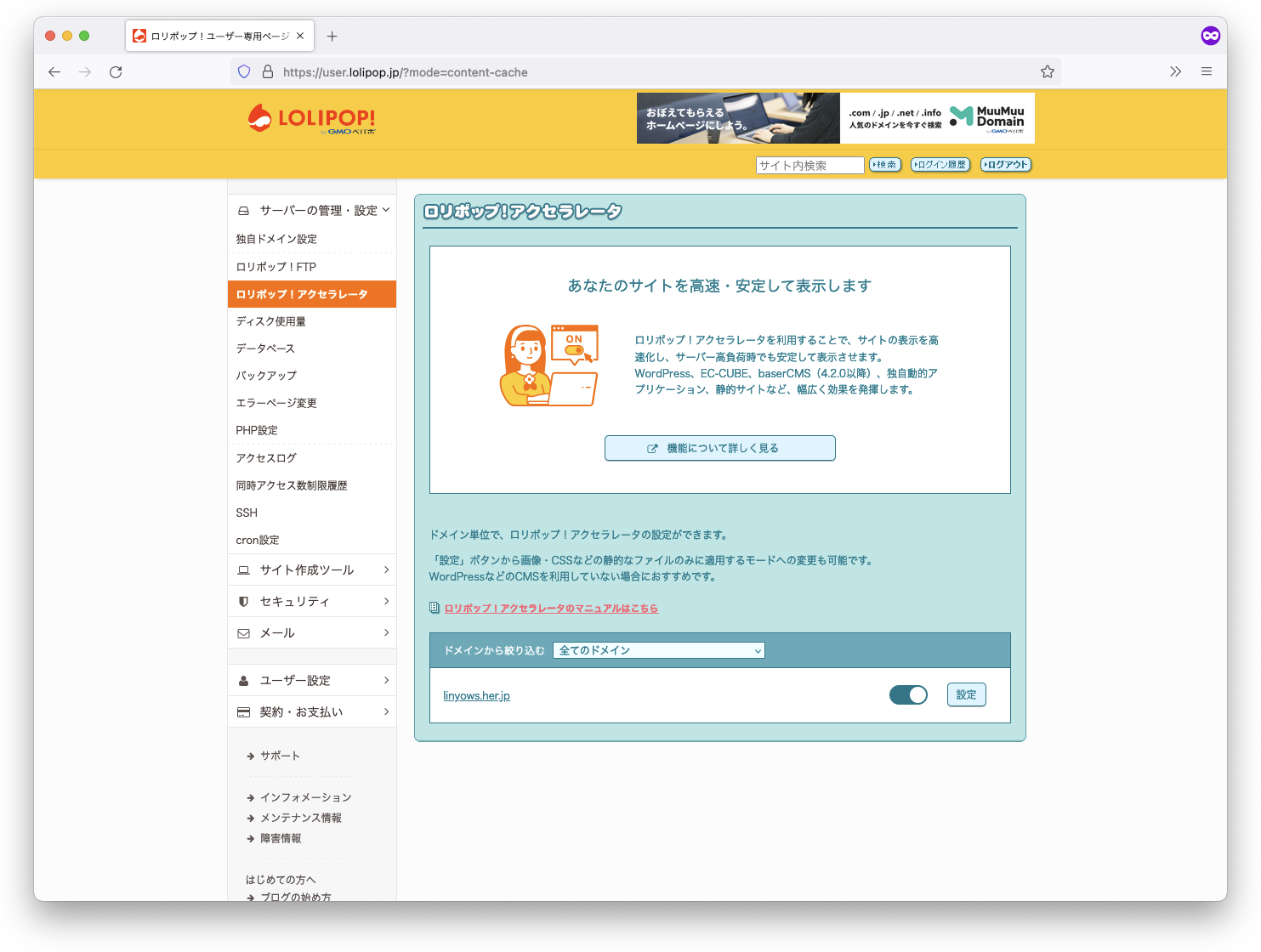Click the ユーザー設定 person icon
This screenshot has width=1261, height=952.
243,680
